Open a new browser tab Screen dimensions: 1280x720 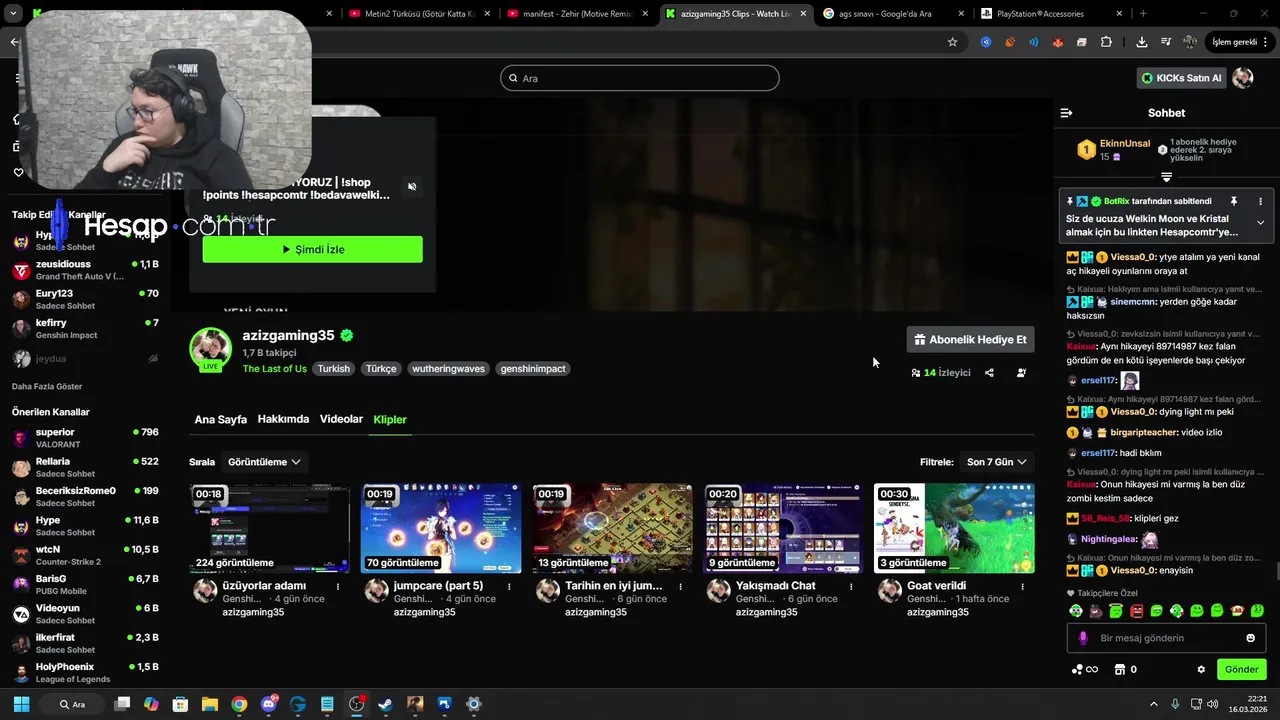click(x=1143, y=14)
